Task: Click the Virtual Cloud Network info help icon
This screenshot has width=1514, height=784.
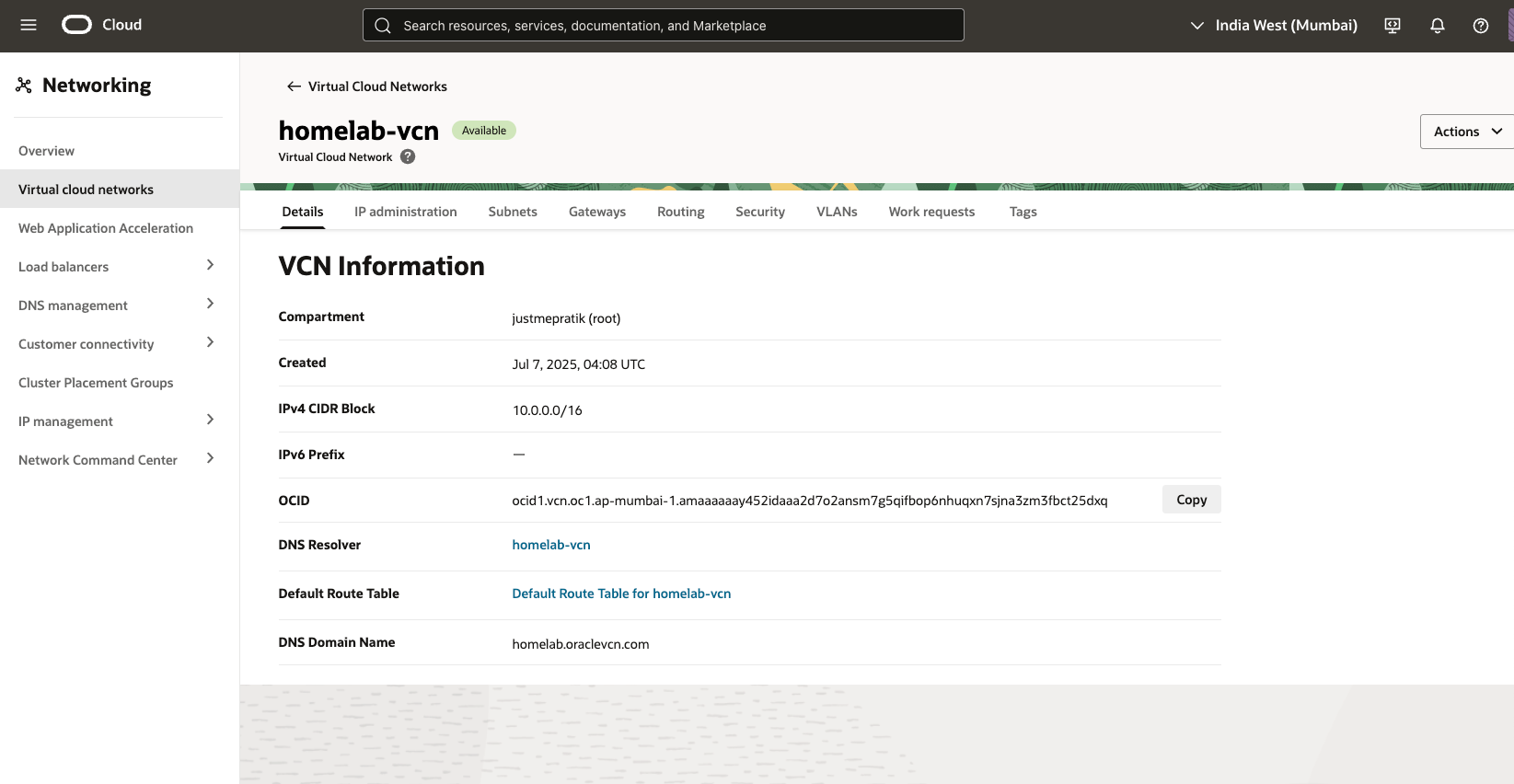Action: click(x=408, y=157)
